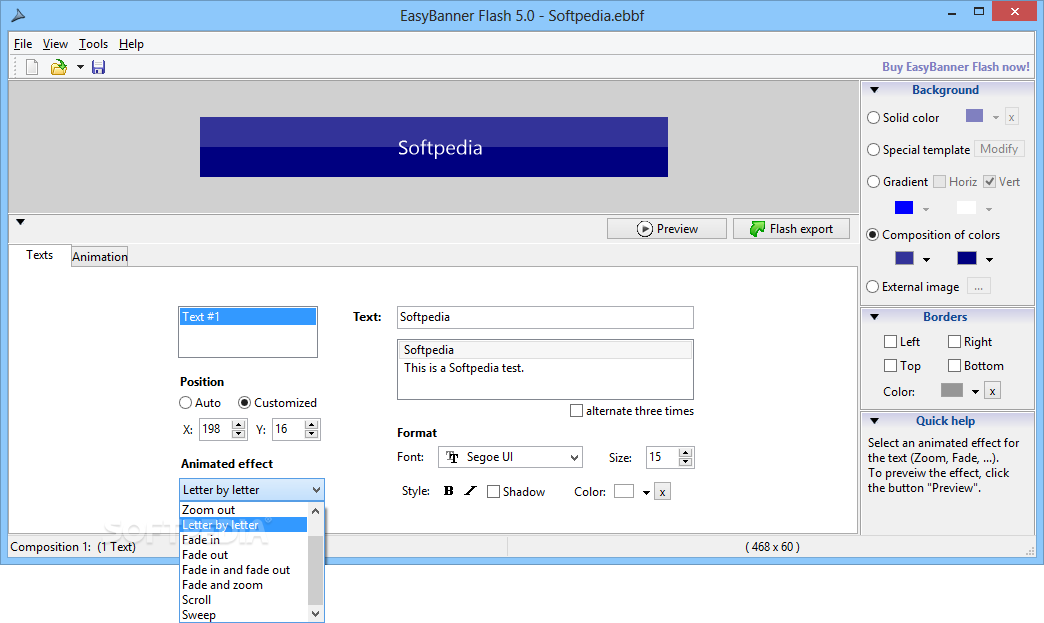Viewport: 1044px width, 623px height.
Task: Collapse the Borders panel
Action: (875, 317)
